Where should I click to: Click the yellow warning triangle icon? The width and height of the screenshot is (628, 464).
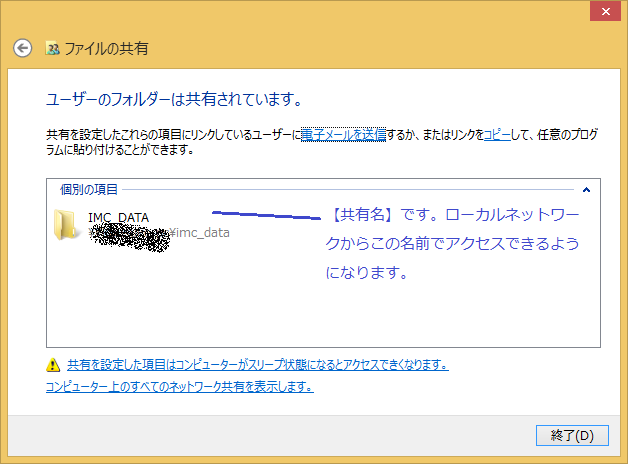(53, 365)
